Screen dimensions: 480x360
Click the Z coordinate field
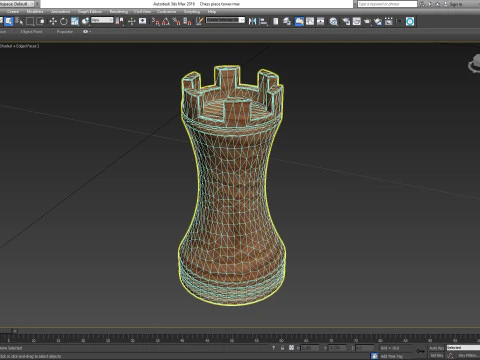pyautogui.click(x=364, y=348)
